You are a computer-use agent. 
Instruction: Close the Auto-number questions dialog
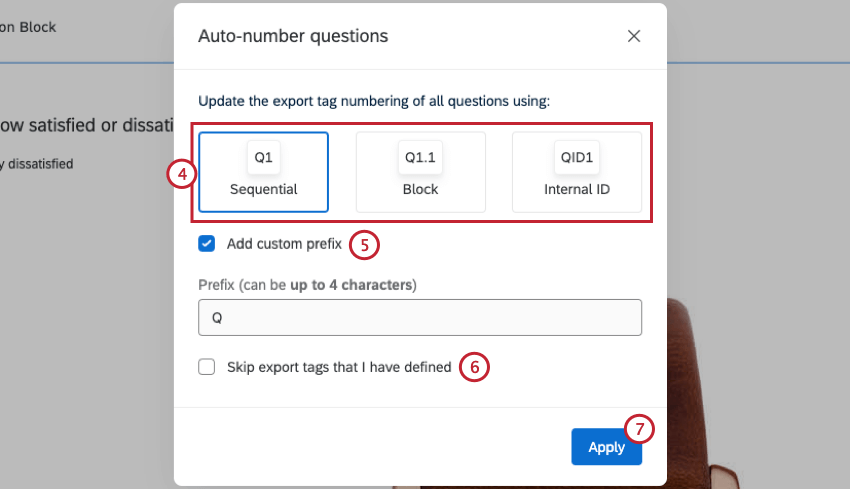click(x=634, y=36)
